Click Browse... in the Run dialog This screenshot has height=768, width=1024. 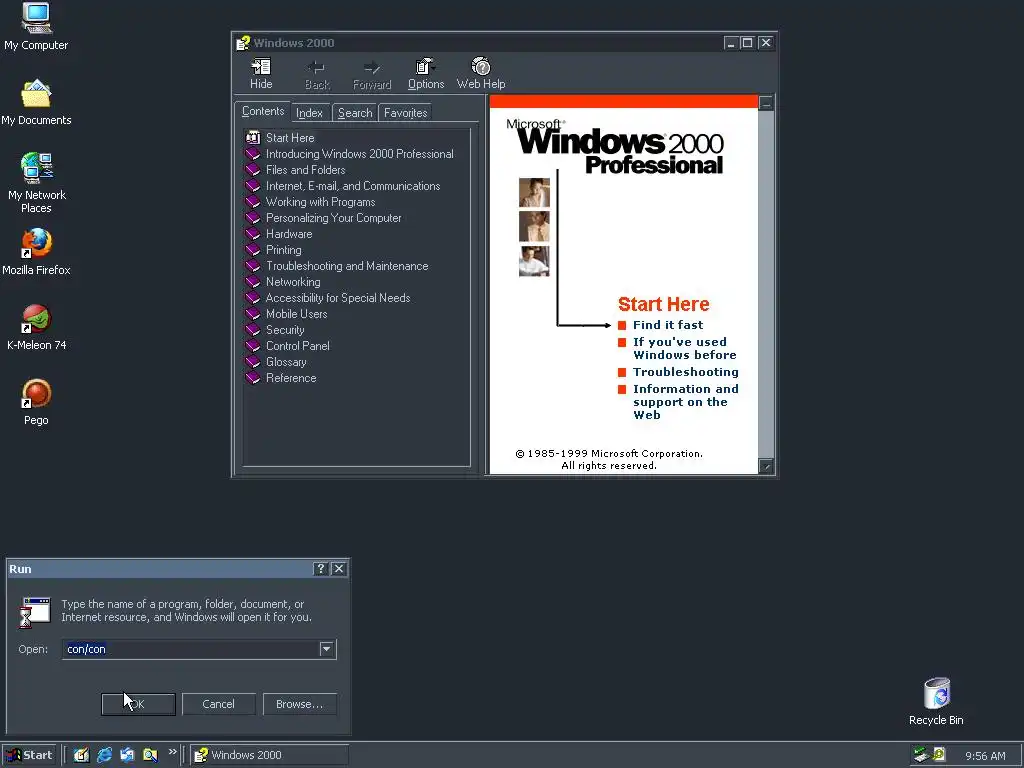coord(299,704)
